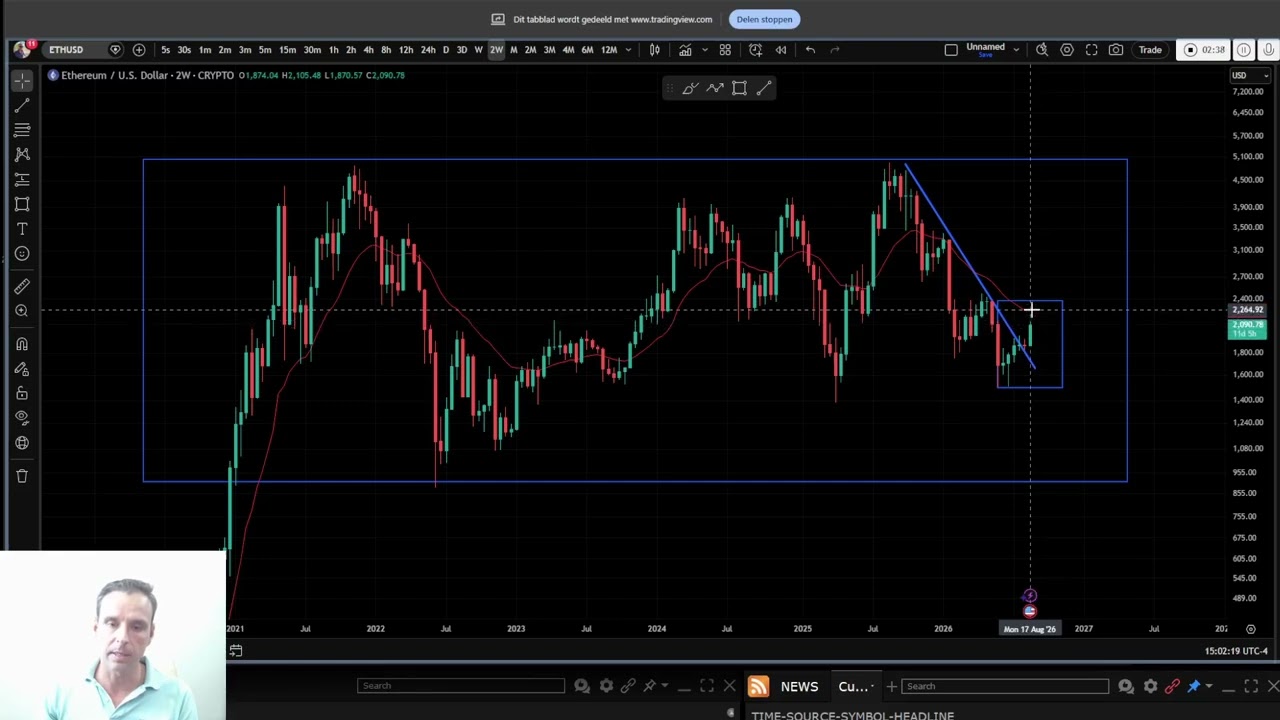Open the candlestick chart type selector

pos(655,50)
